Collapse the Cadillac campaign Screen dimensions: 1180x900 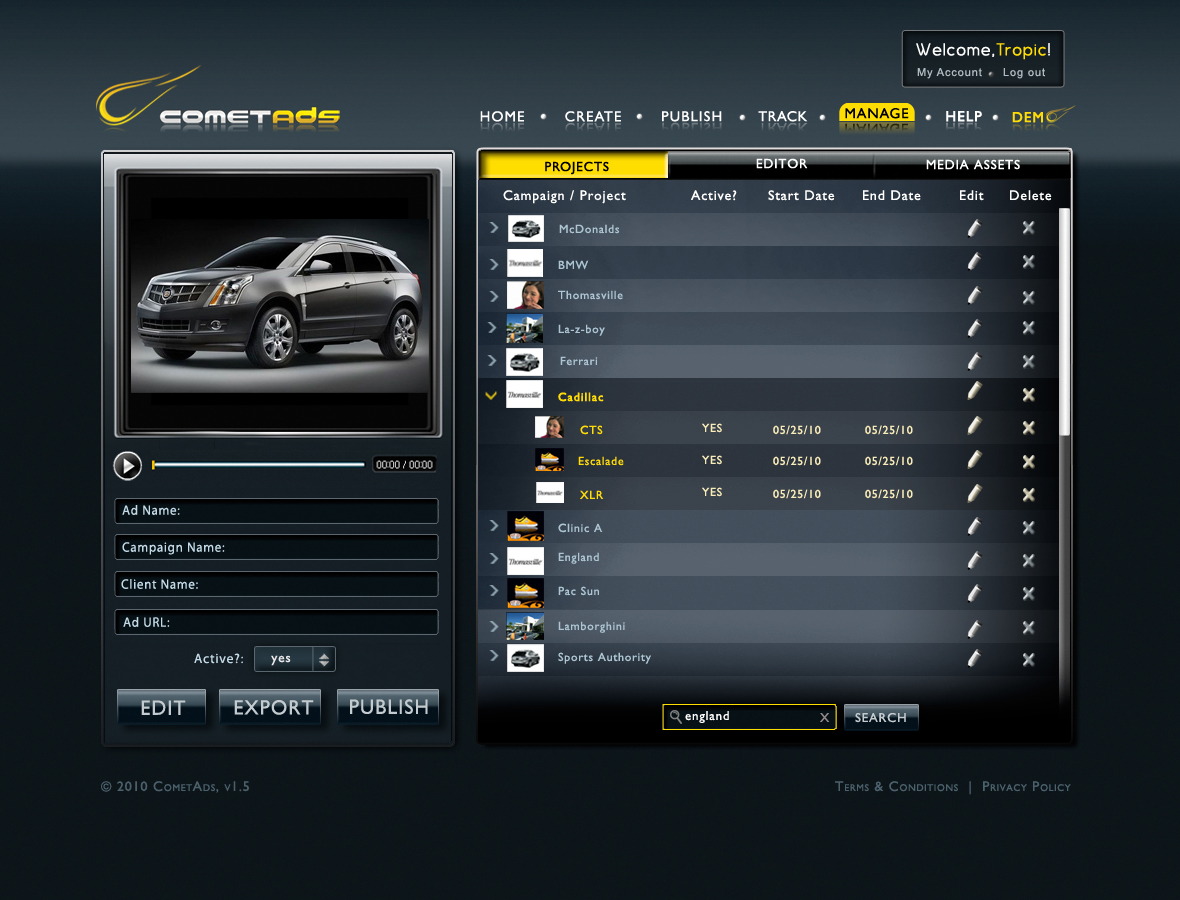[491, 395]
